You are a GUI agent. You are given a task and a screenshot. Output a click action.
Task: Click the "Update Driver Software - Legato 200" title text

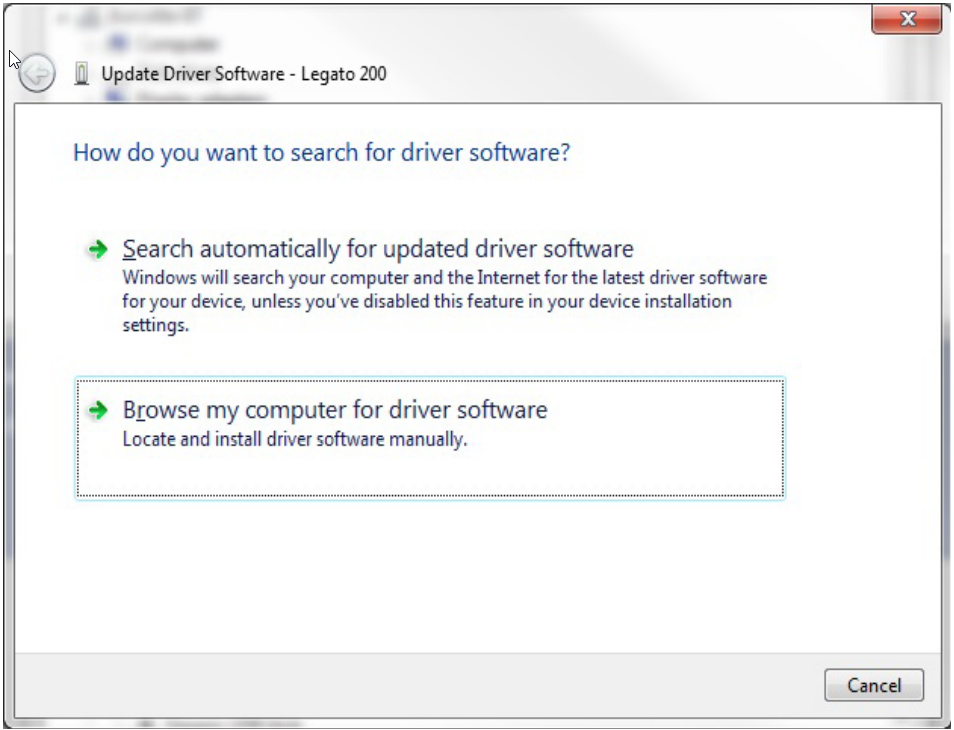(243, 74)
